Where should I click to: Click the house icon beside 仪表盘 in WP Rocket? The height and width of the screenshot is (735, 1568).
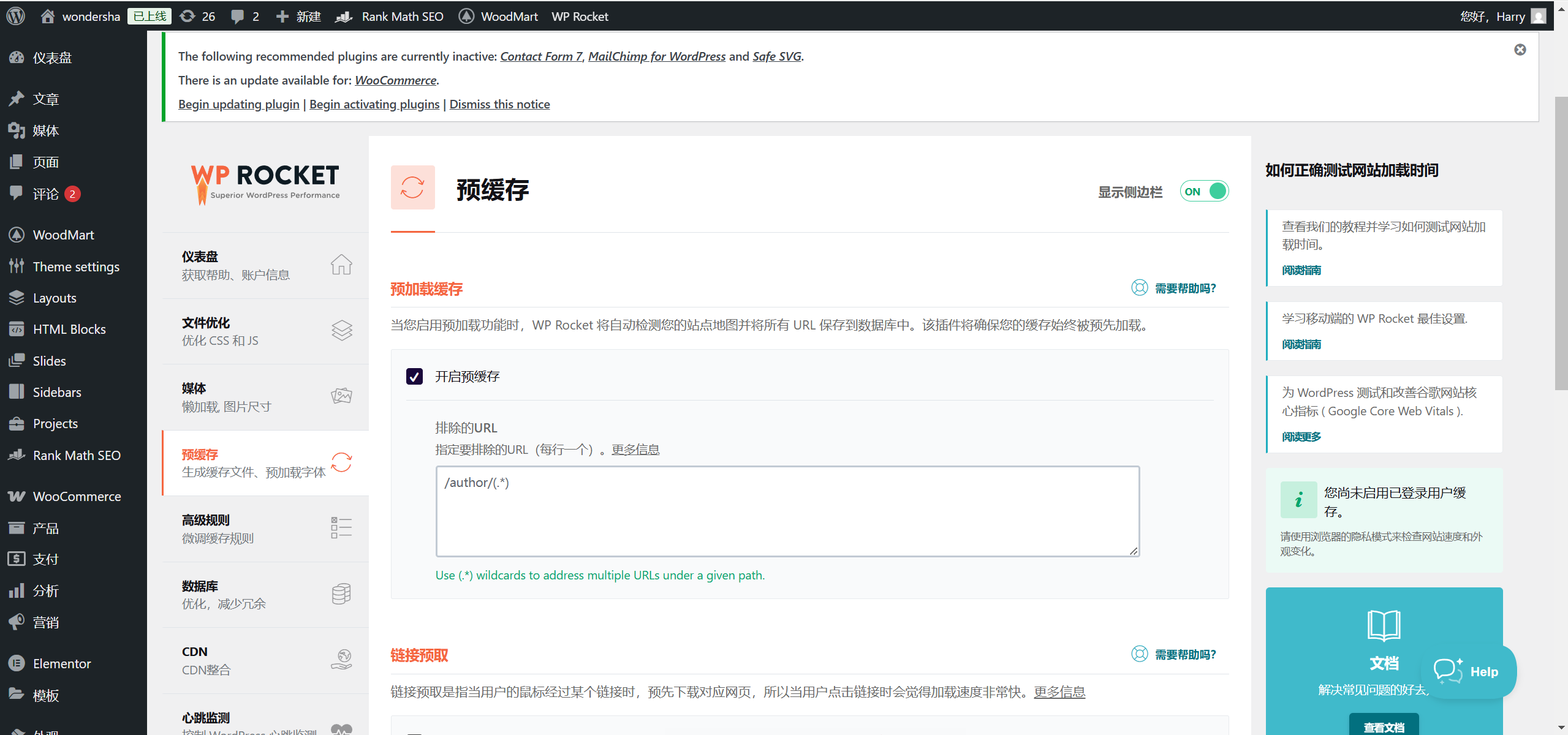click(341, 265)
